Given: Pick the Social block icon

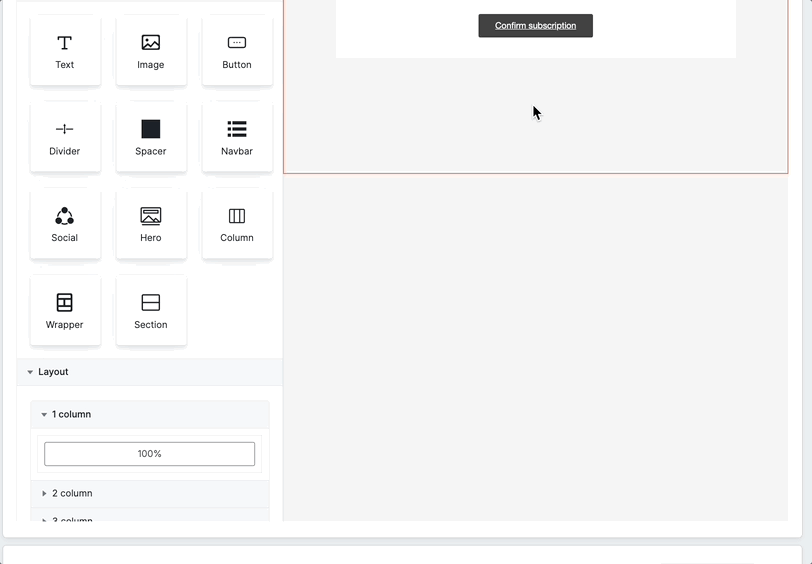Looking at the screenshot, I should [x=65, y=216].
